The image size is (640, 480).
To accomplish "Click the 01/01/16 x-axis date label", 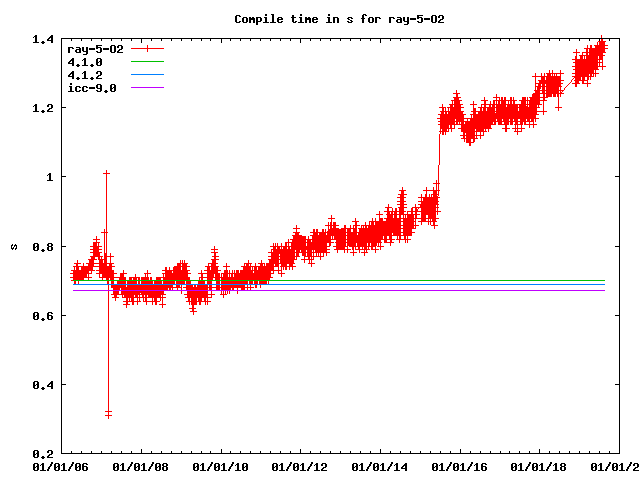I will [460, 466].
